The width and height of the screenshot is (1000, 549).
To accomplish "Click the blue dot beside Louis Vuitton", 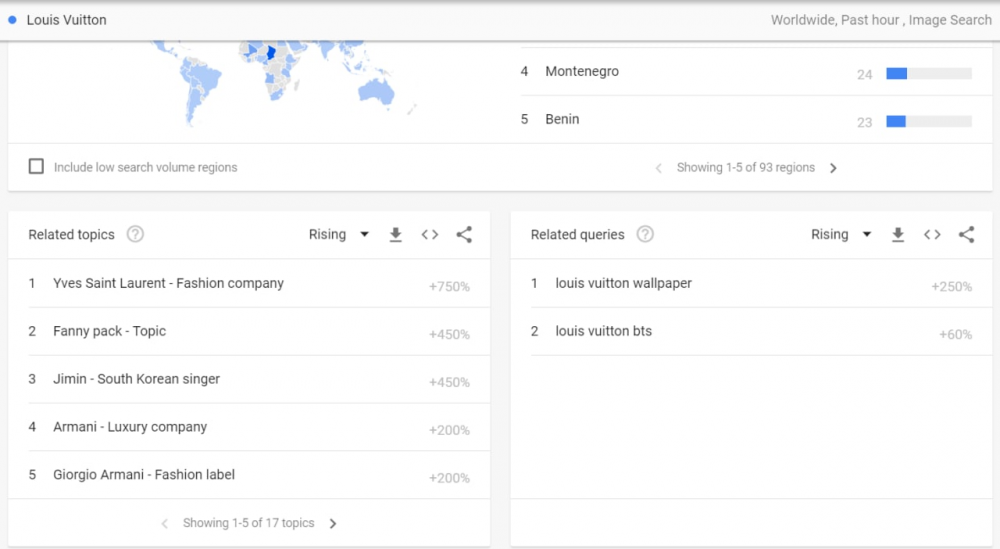I will click(12, 20).
